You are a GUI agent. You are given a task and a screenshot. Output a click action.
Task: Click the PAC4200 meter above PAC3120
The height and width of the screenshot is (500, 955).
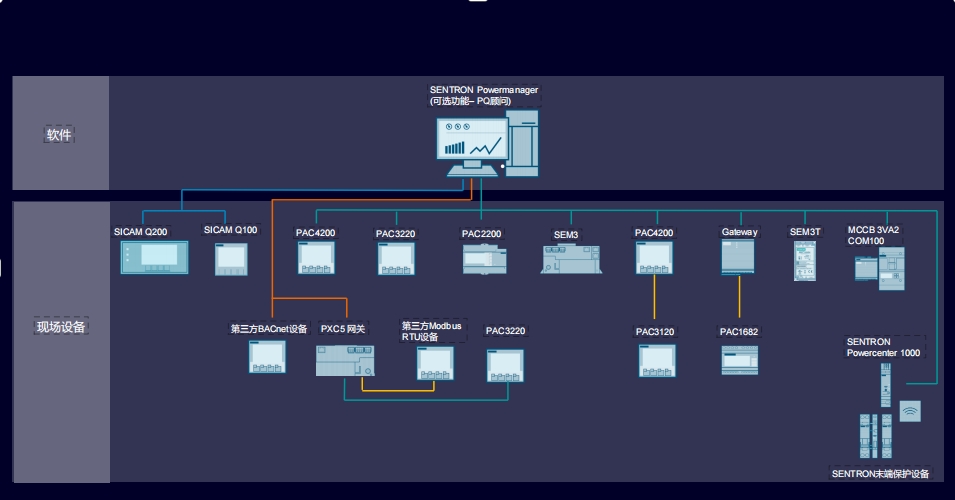[654, 258]
